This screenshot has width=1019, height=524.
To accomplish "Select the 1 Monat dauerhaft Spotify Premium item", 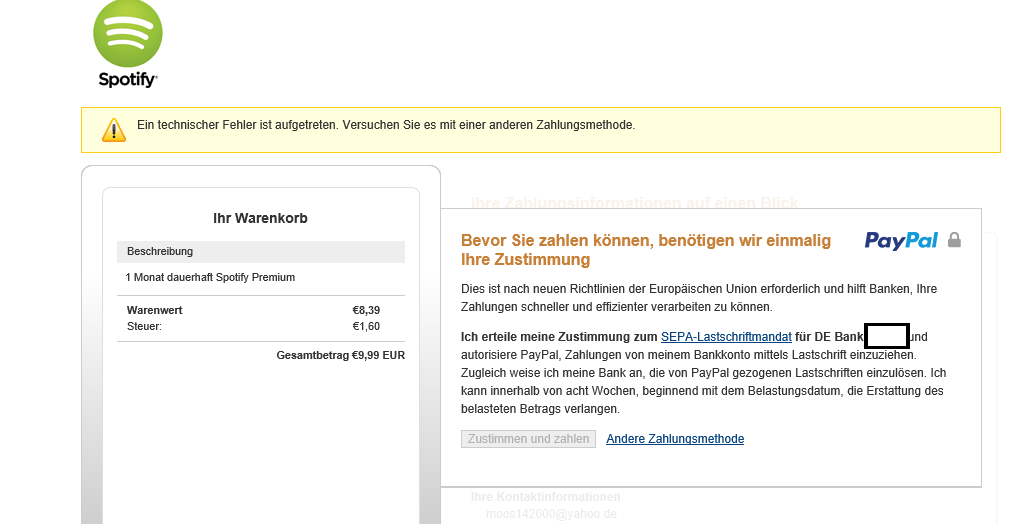I will tap(210, 278).
